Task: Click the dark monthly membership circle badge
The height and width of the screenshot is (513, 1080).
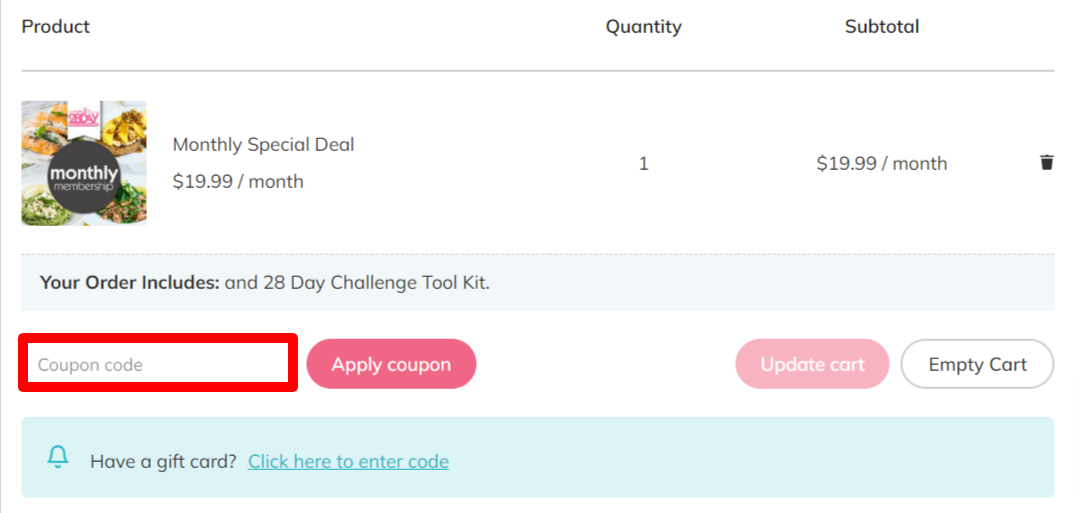Action: pos(83,177)
